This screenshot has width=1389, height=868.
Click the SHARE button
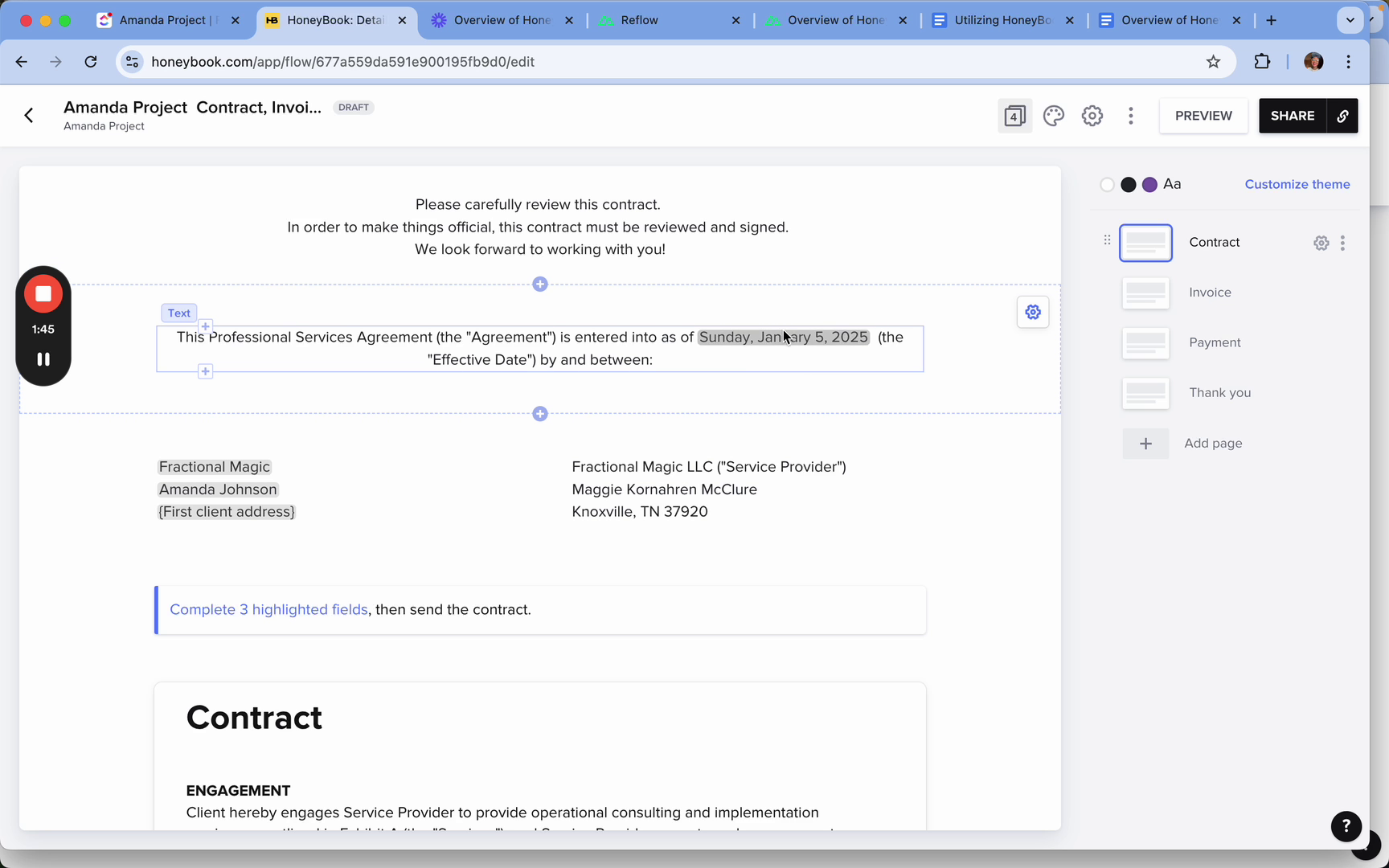(1293, 116)
